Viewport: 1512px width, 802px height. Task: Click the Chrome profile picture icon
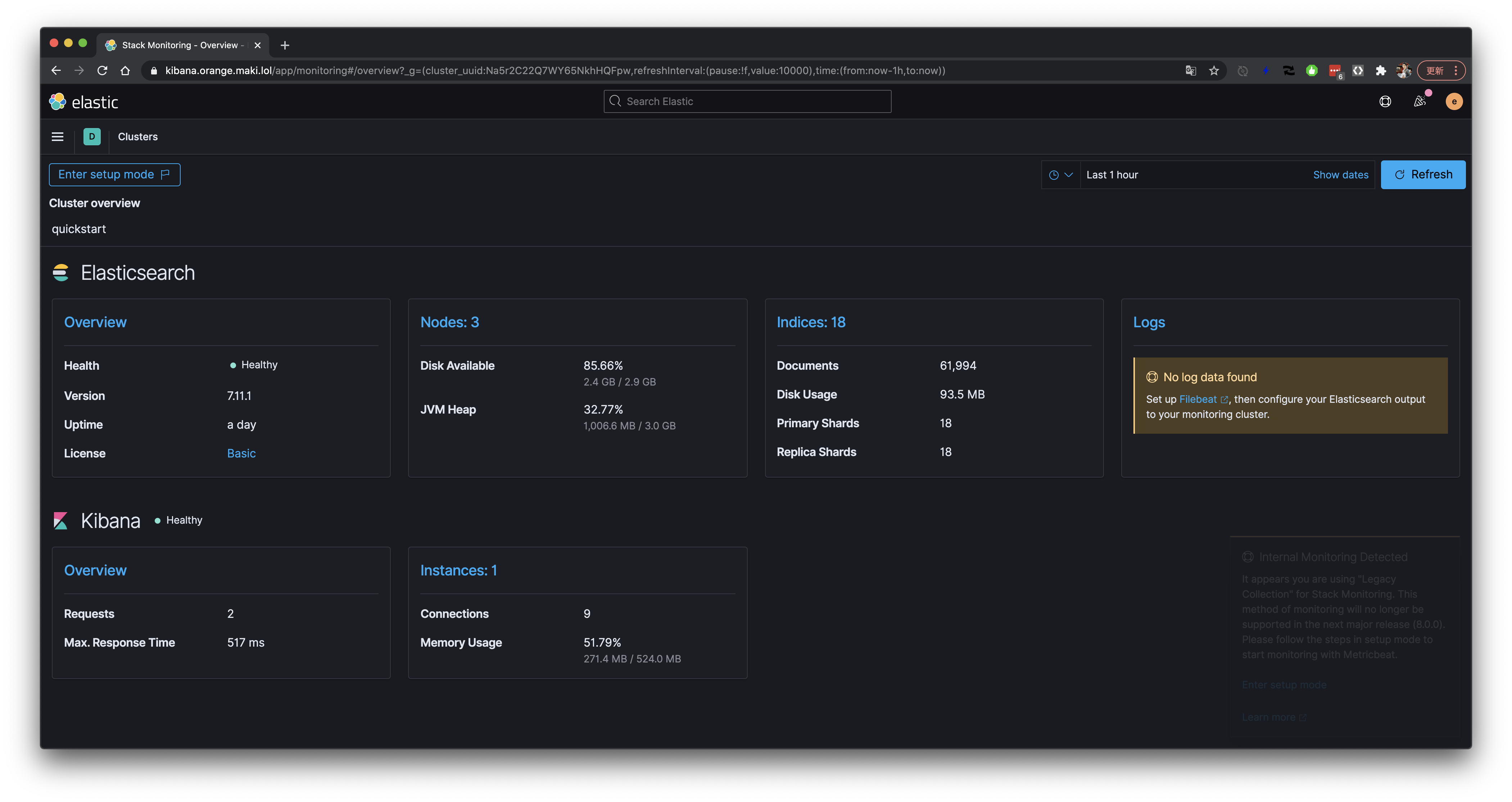[x=1403, y=70]
